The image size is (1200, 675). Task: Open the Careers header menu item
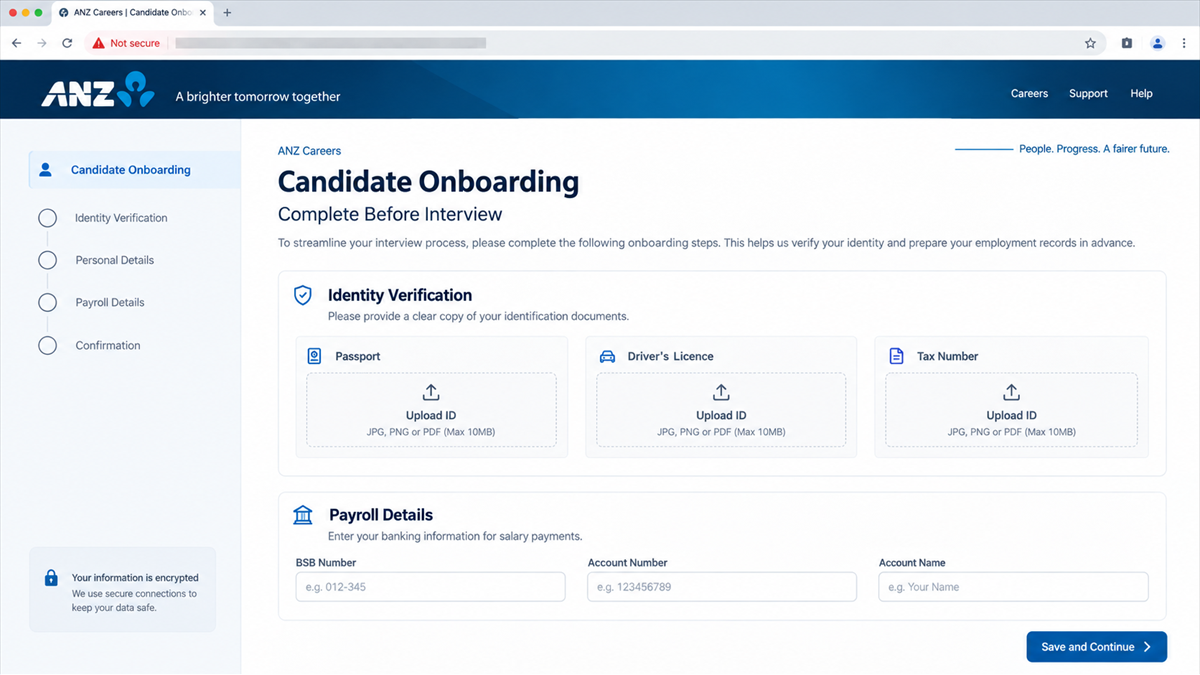pos(1029,93)
